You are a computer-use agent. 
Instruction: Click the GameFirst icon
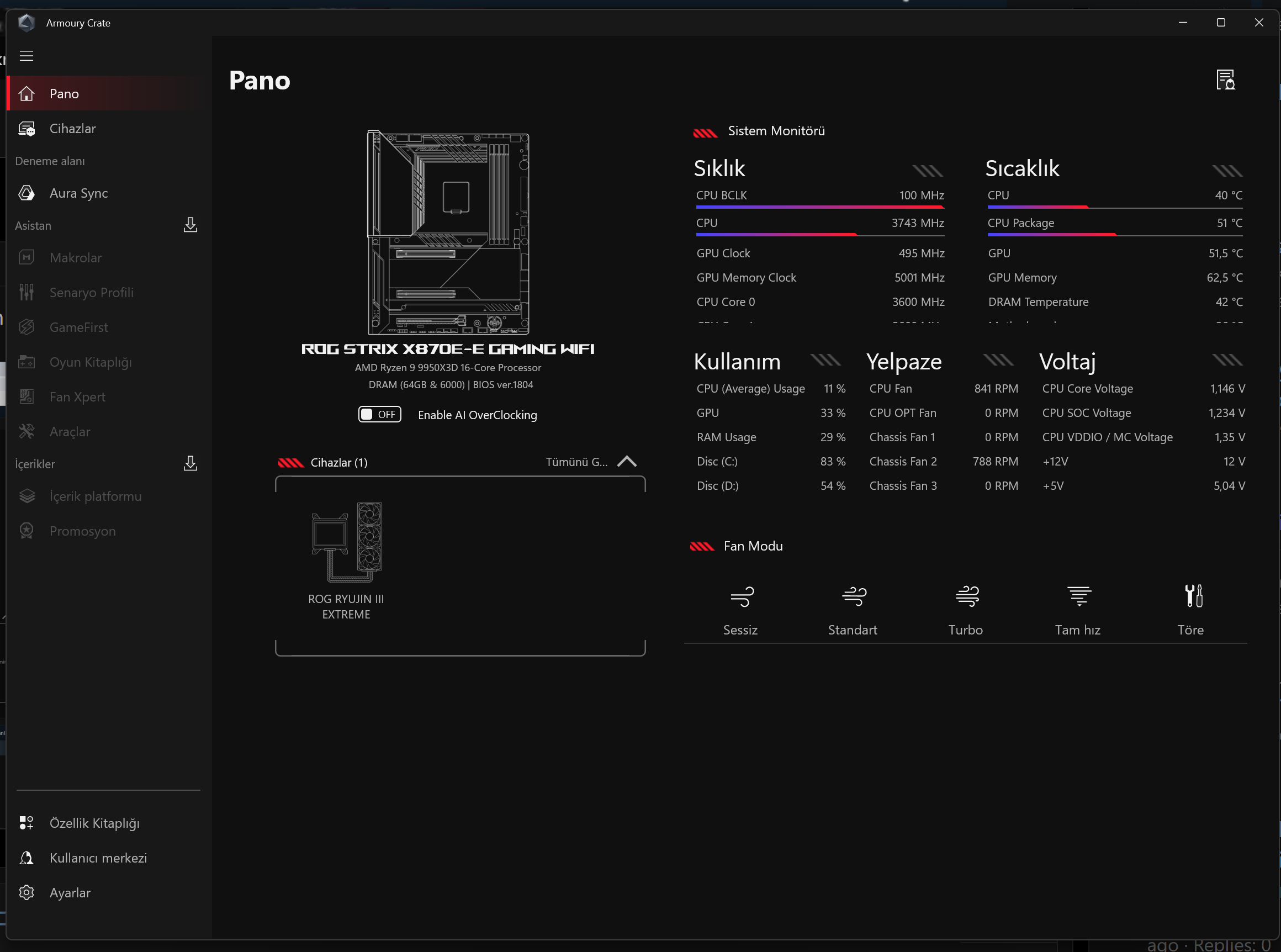pos(27,327)
